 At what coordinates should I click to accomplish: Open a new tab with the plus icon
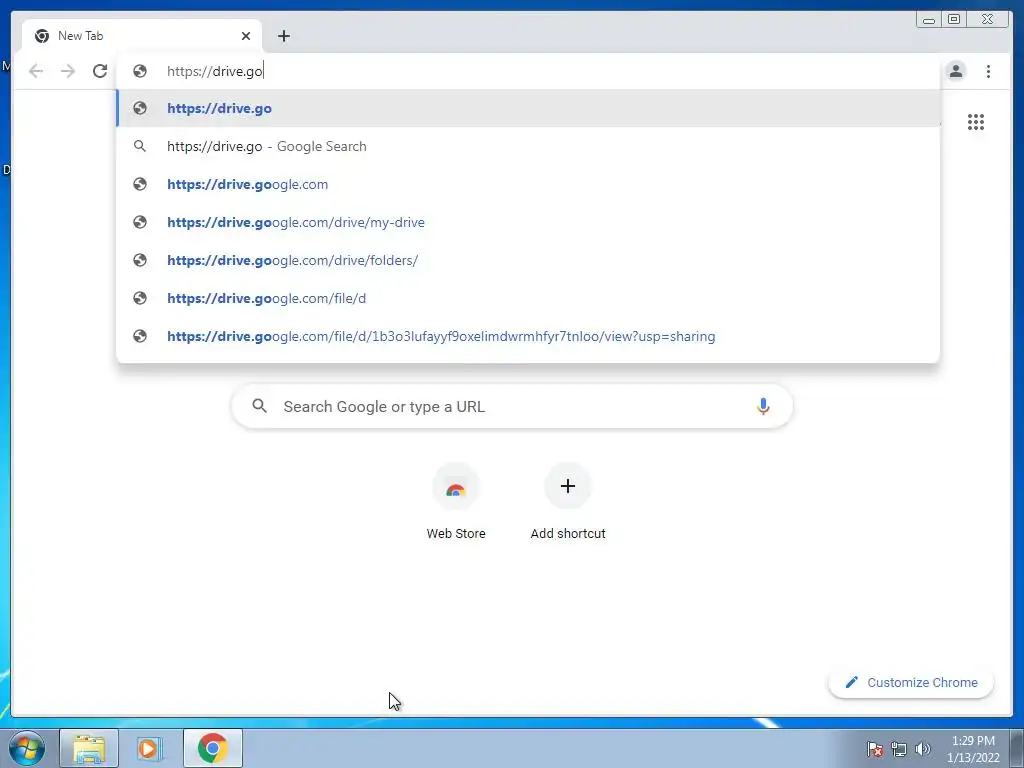283,36
